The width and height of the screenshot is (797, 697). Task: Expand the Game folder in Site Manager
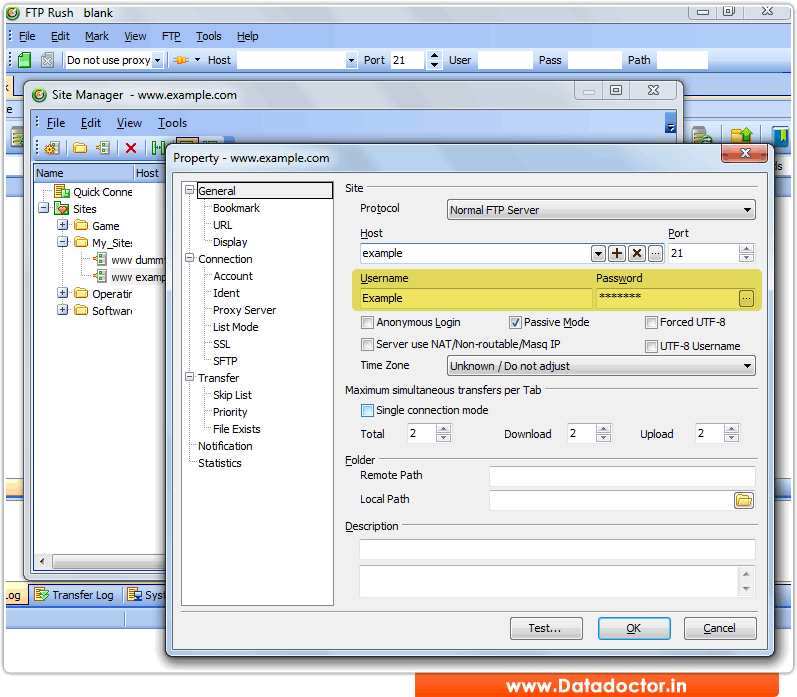[x=63, y=225]
